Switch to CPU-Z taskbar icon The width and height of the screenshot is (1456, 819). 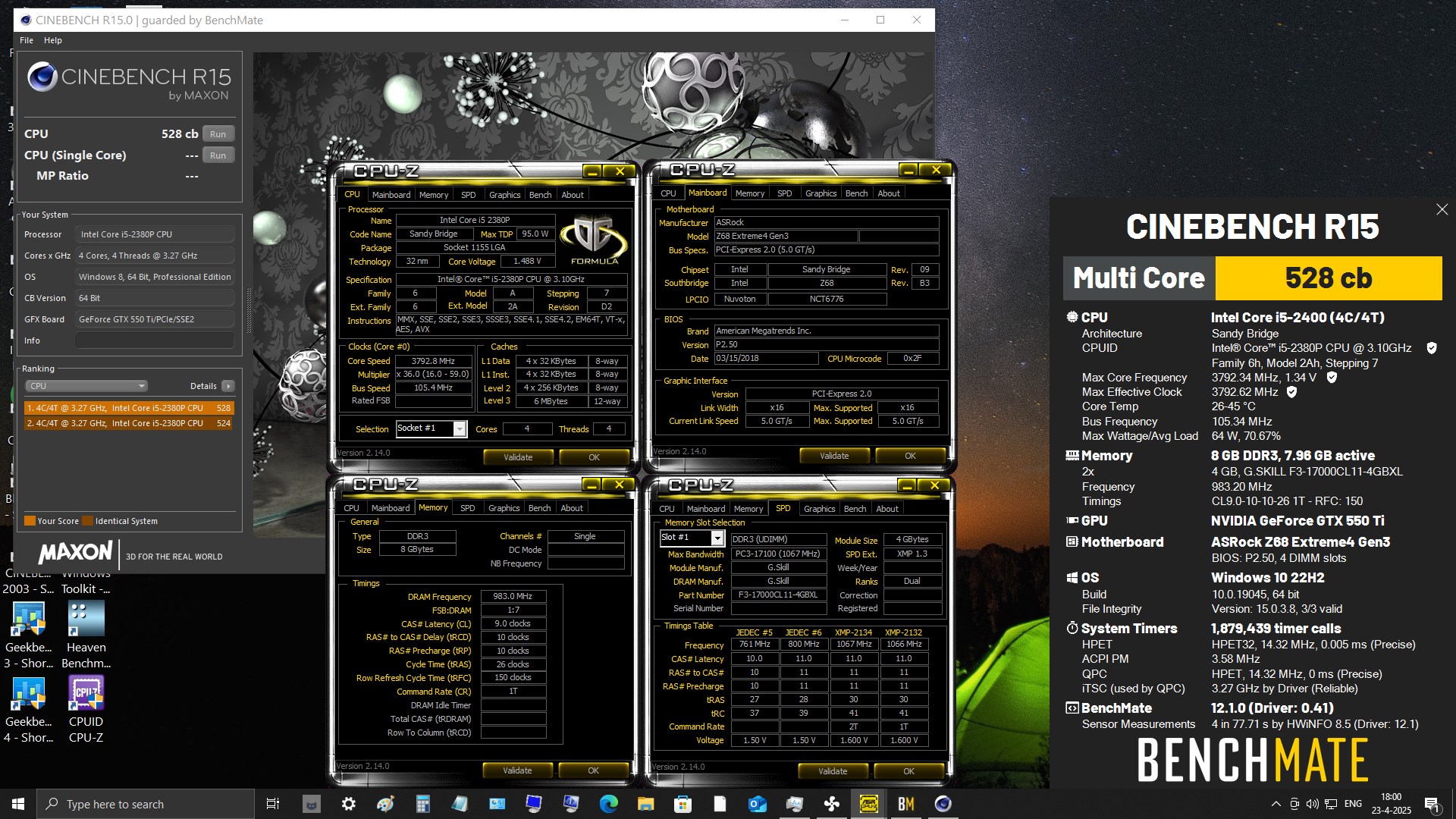coord(868,804)
